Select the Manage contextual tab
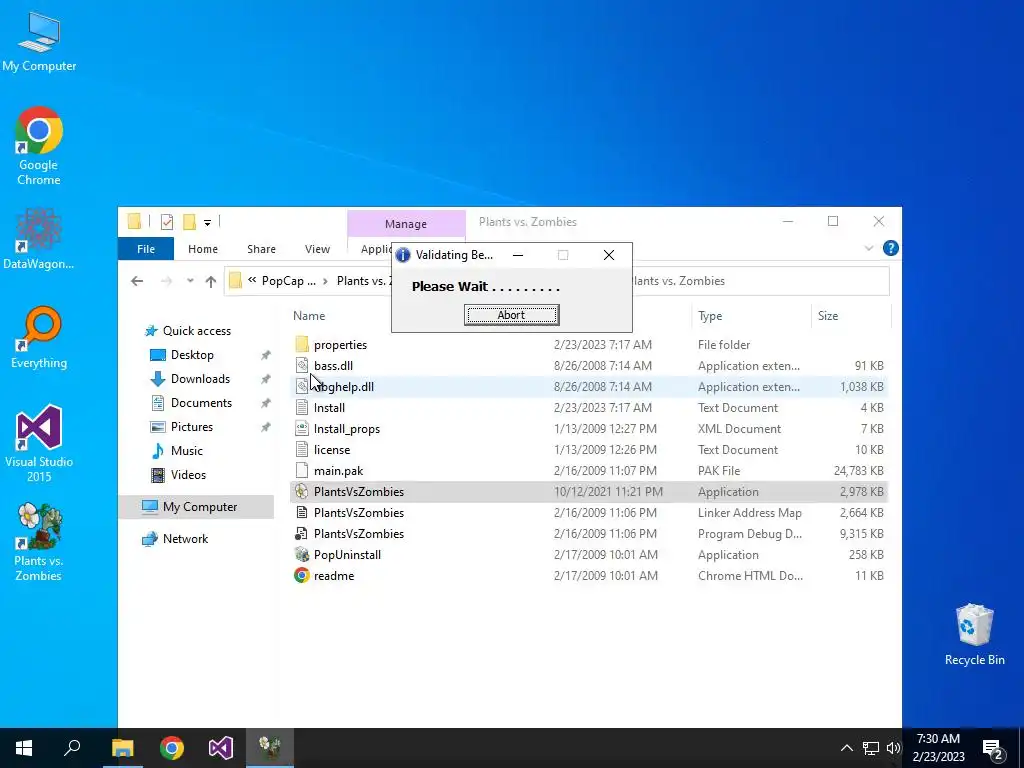Screen dimensions: 1024x768 [x=406, y=224]
